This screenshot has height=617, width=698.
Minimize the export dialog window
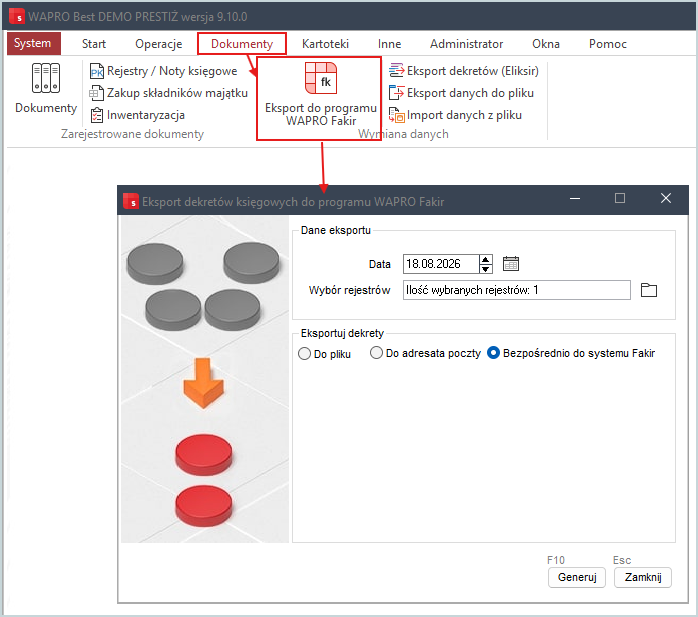point(575,199)
